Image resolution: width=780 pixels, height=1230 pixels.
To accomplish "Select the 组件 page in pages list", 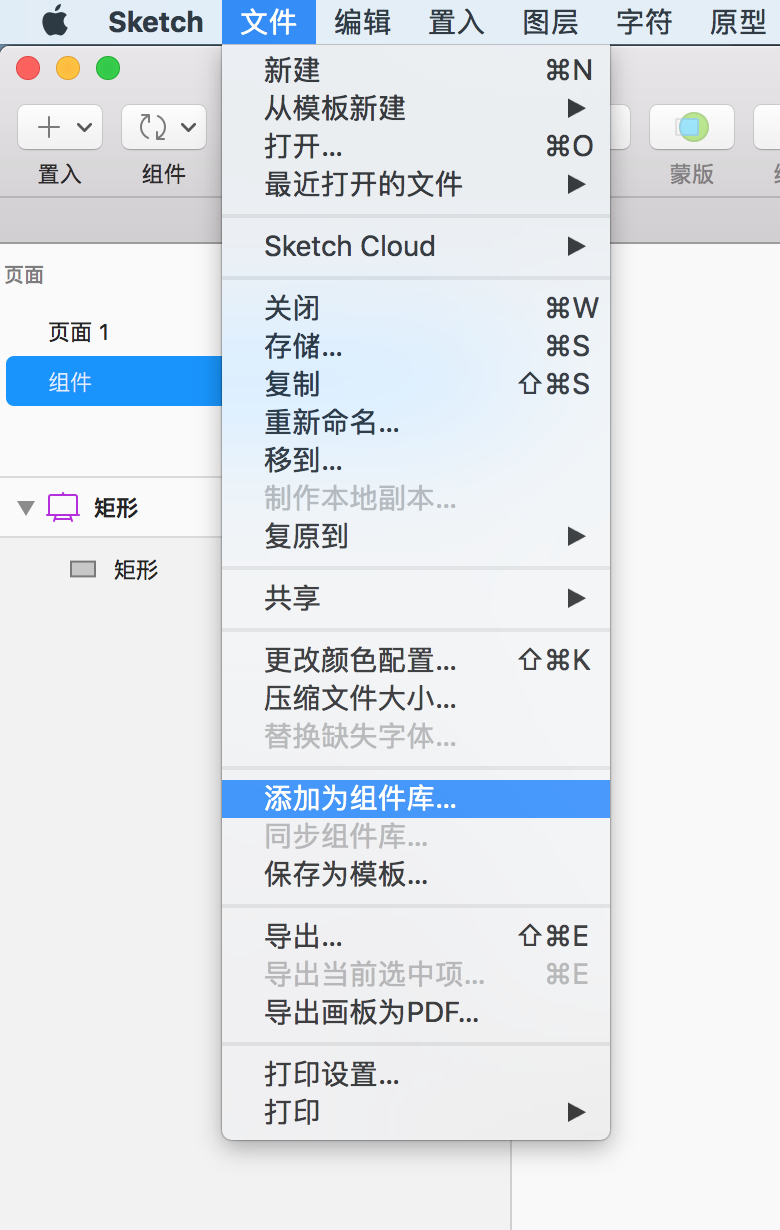I will tap(114, 381).
